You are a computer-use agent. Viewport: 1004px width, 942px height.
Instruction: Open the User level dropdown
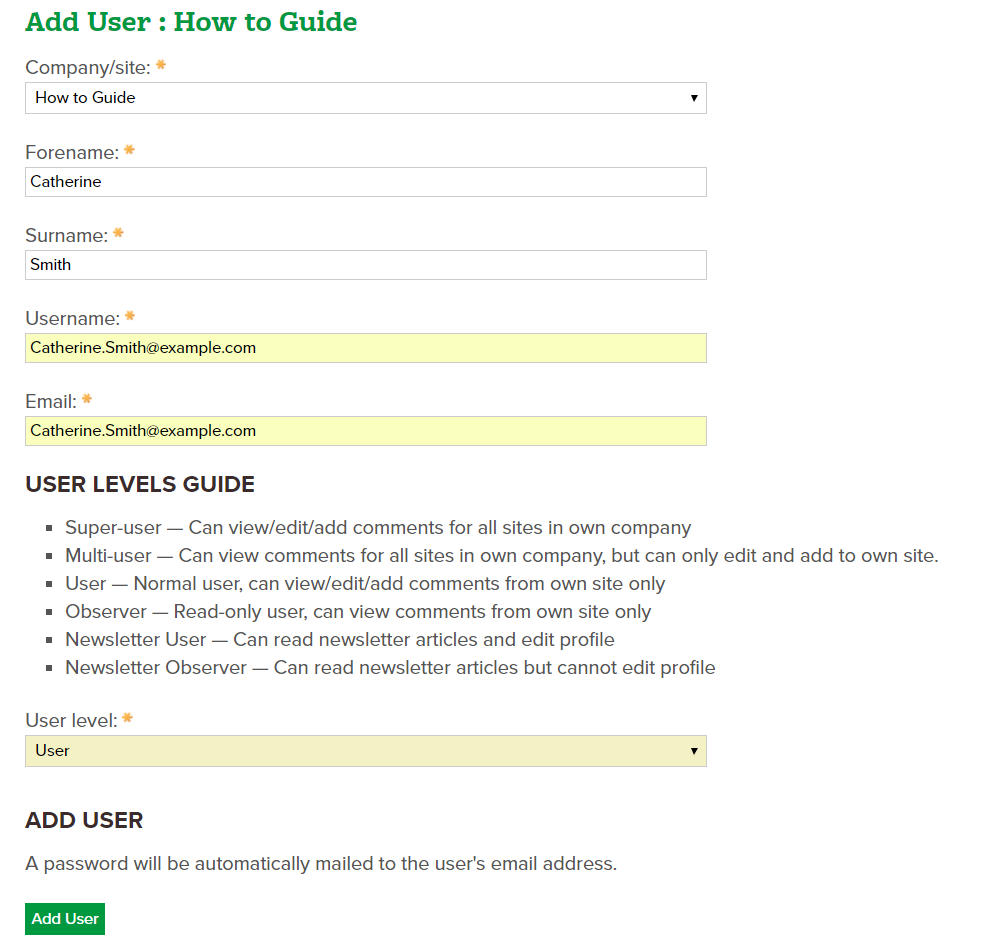pos(366,751)
